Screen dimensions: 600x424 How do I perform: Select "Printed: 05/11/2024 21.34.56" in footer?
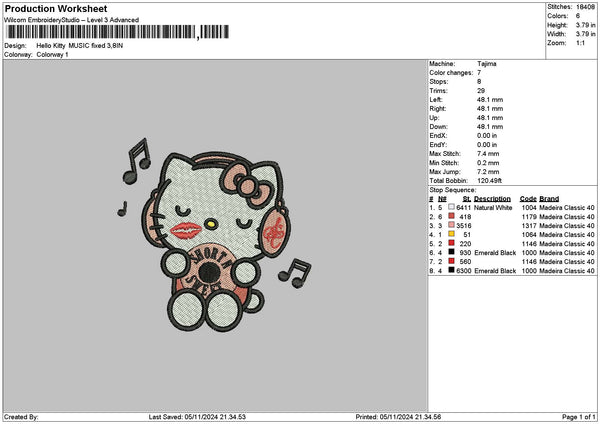(x=398, y=417)
